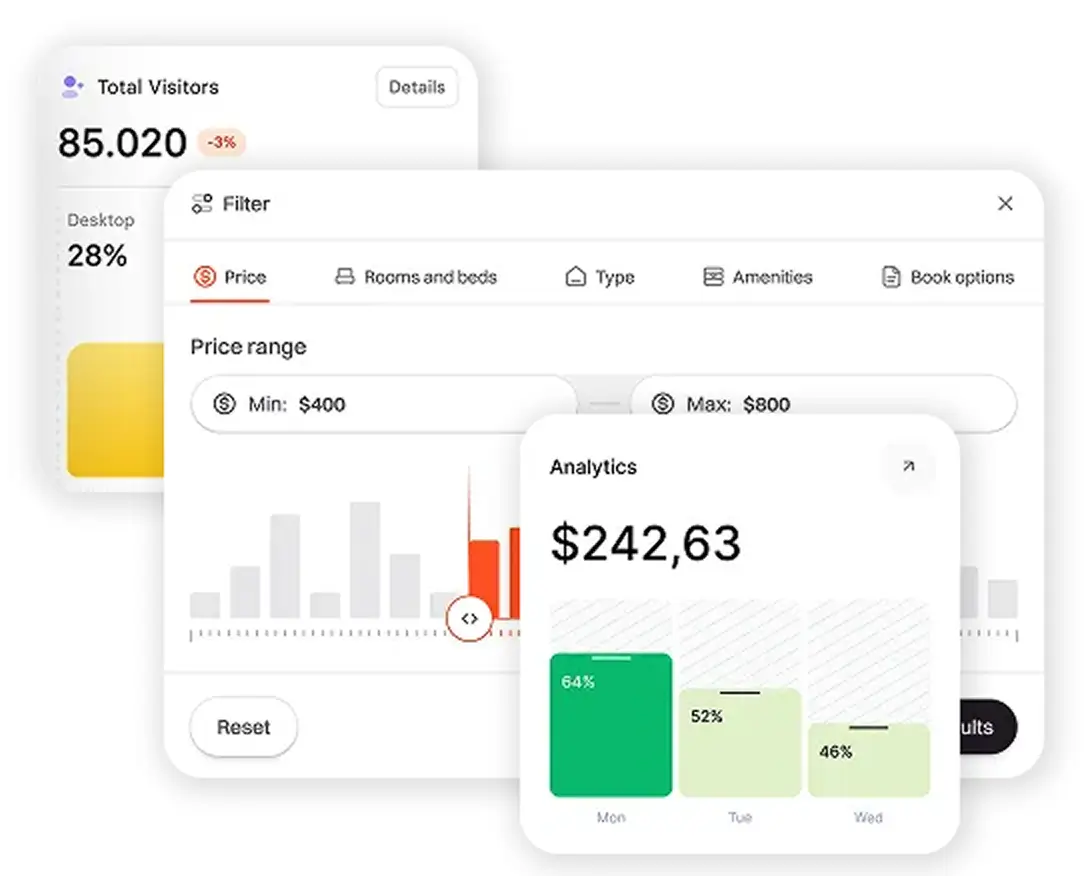
Task: Open the Book options tab
Action: (x=945, y=277)
